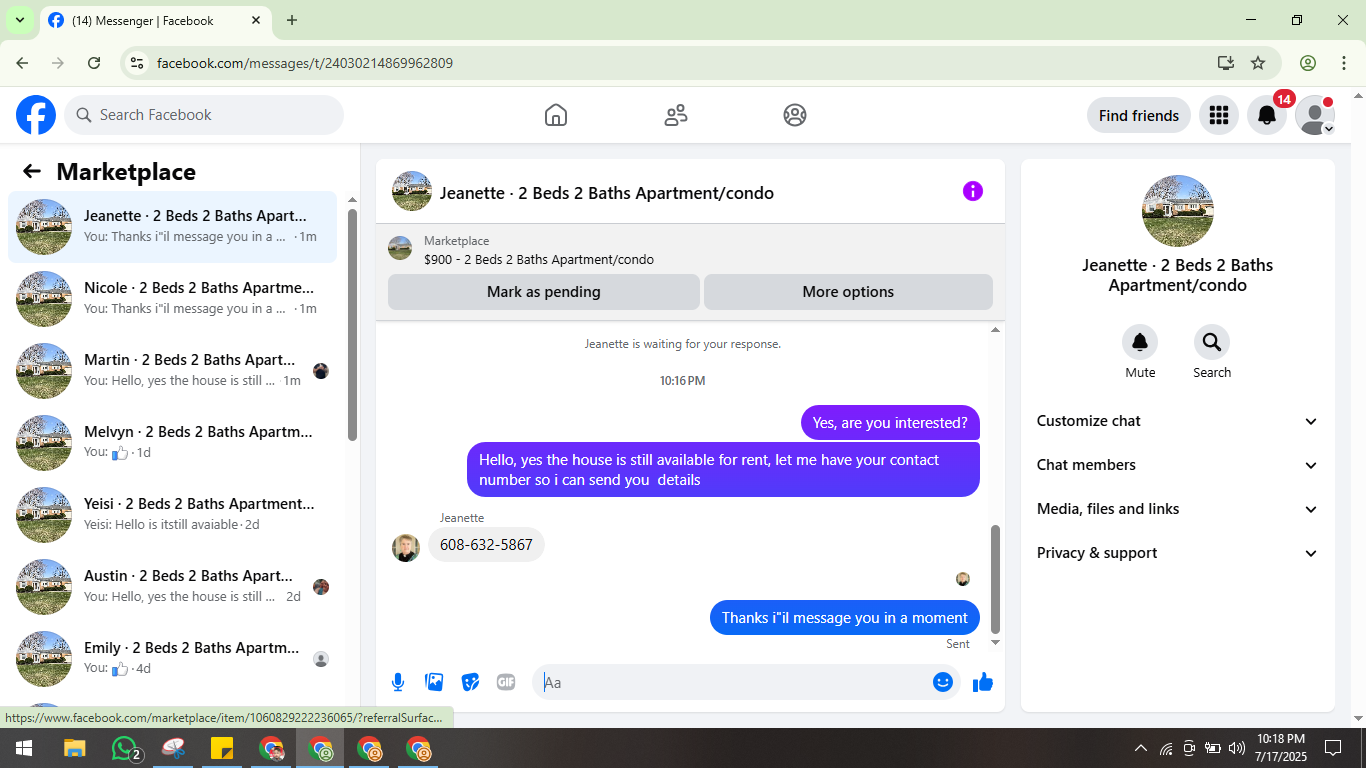Click the message "608-632-5867"
This screenshot has height=768, width=1366.
(x=486, y=545)
